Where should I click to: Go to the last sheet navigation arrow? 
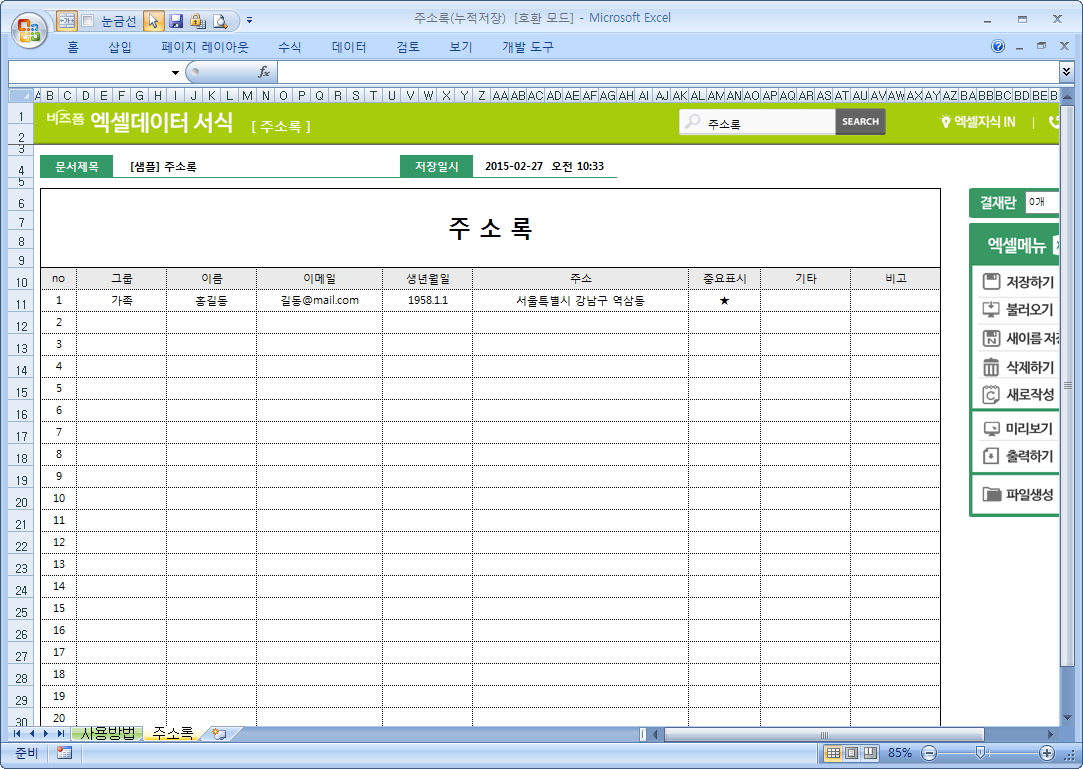(x=61, y=734)
